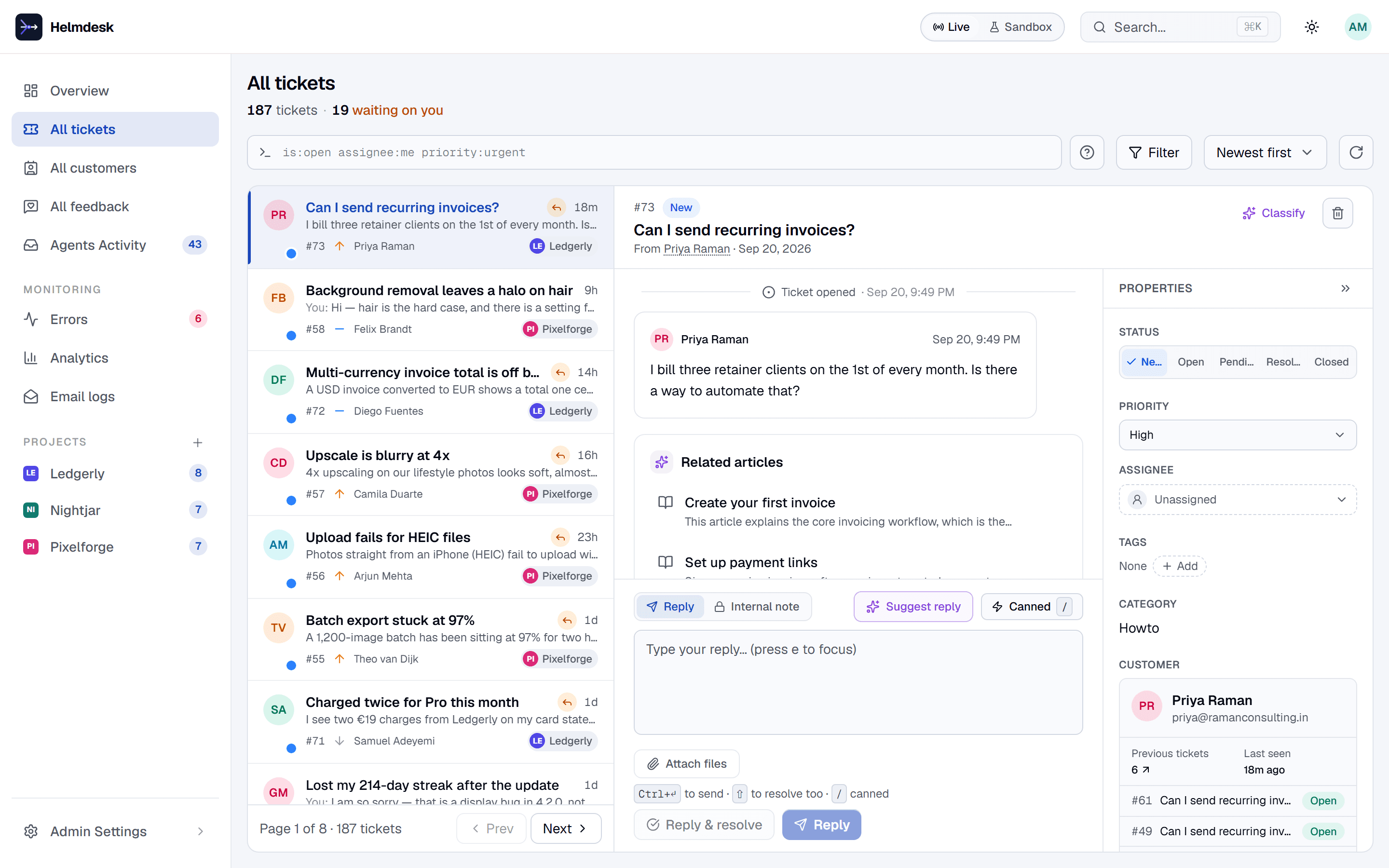The width and height of the screenshot is (1389, 868).
Task: Switch composer to Internal note tab
Action: coord(757,606)
